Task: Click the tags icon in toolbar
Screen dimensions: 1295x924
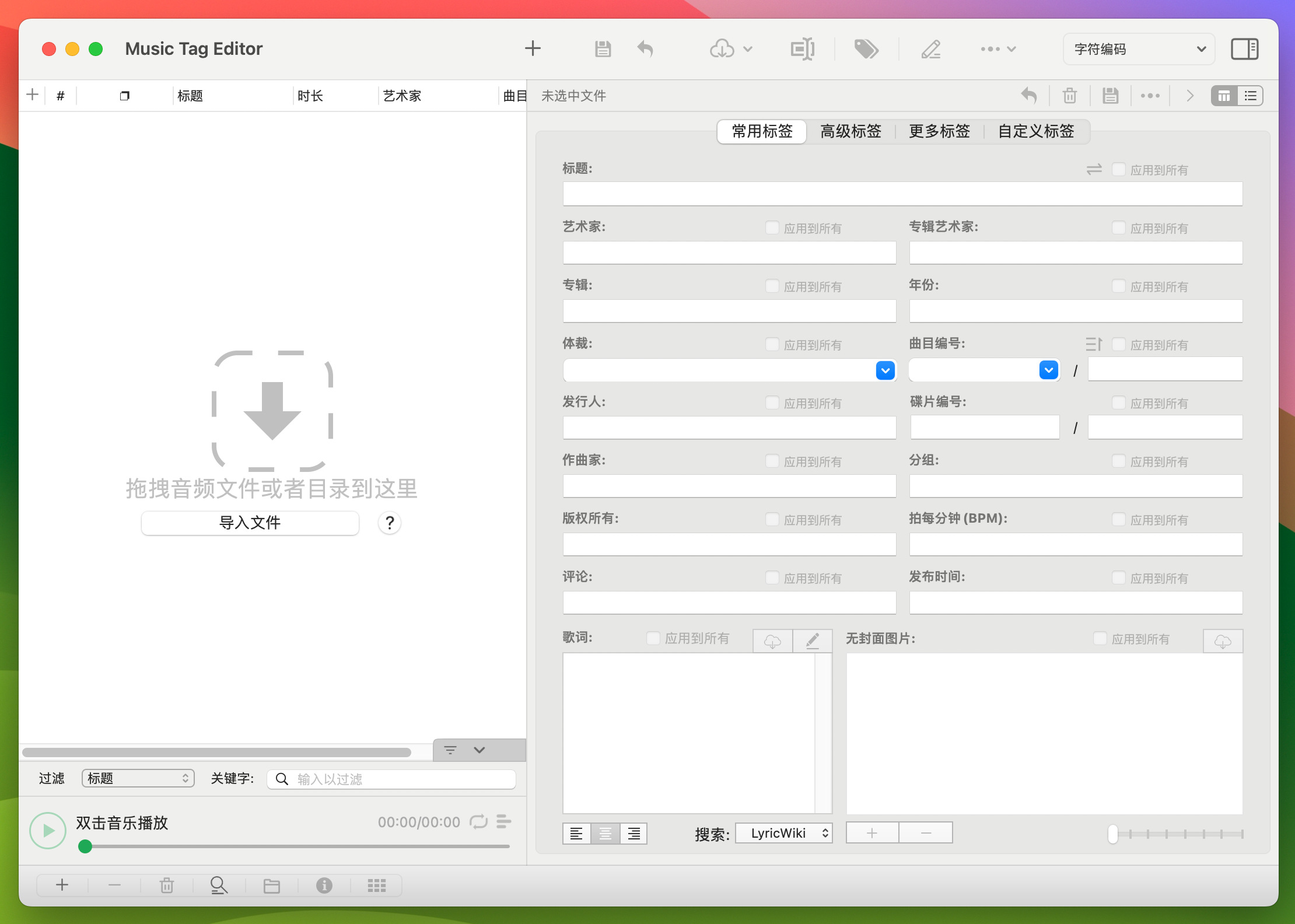Action: click(866, 49)
